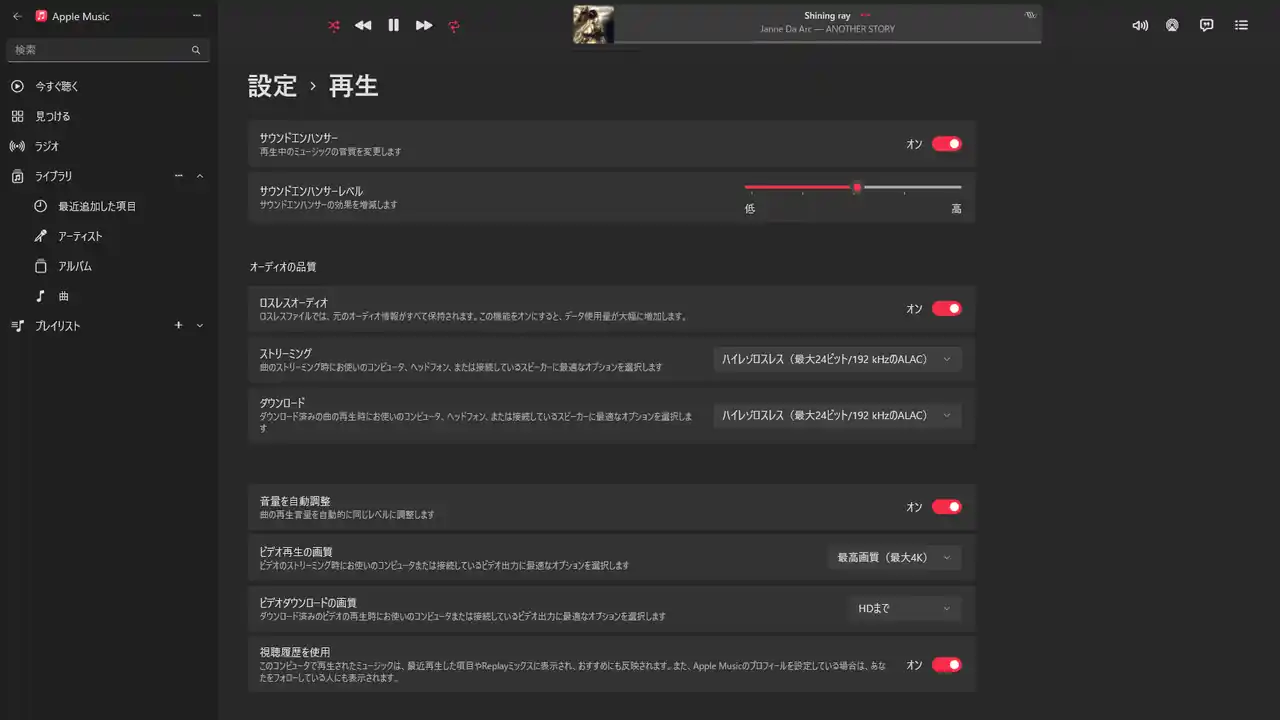
Task: Click the Shining ray album artwork
Action: (593, 25)
